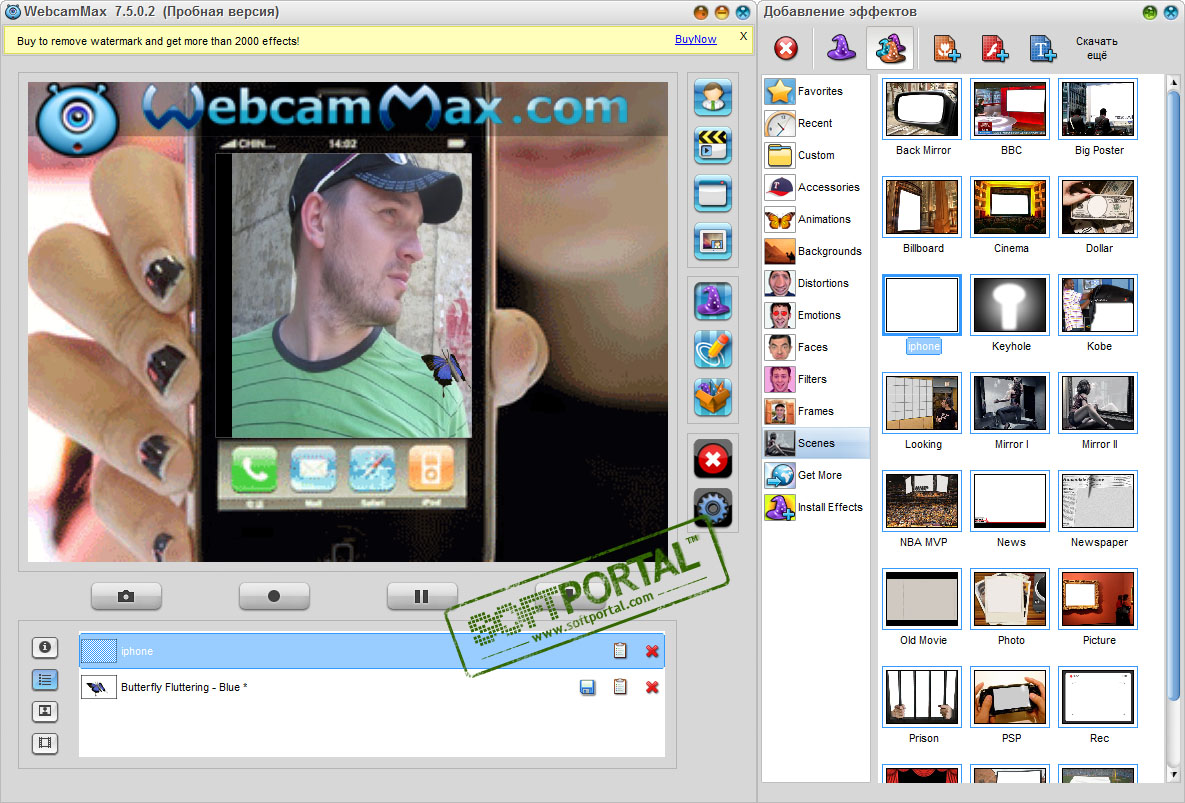Apply the Cinema scene
The width and height of the screenshot is (1185, 803).
tap(1010, 207)
